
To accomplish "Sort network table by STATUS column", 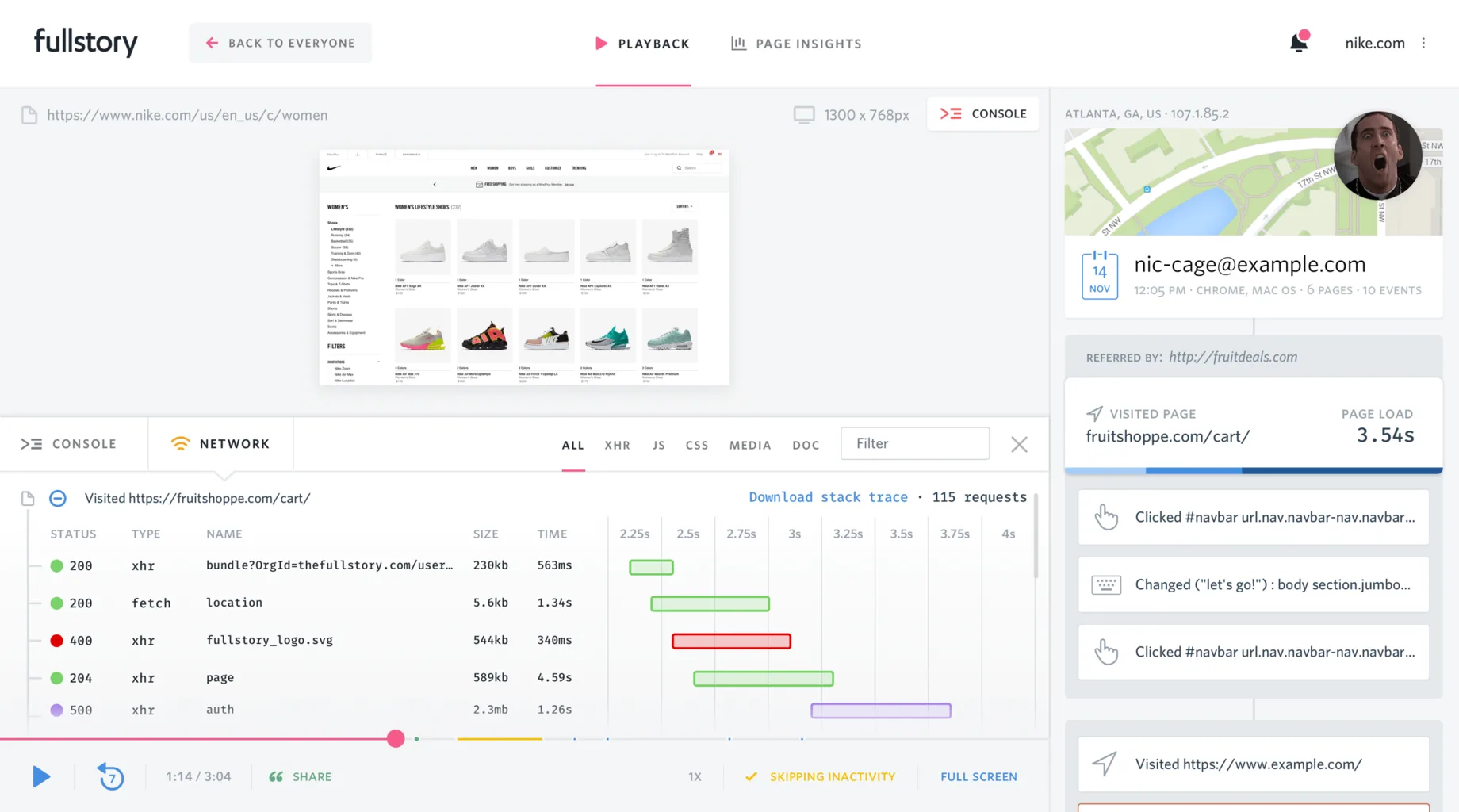I will [73, 534].
